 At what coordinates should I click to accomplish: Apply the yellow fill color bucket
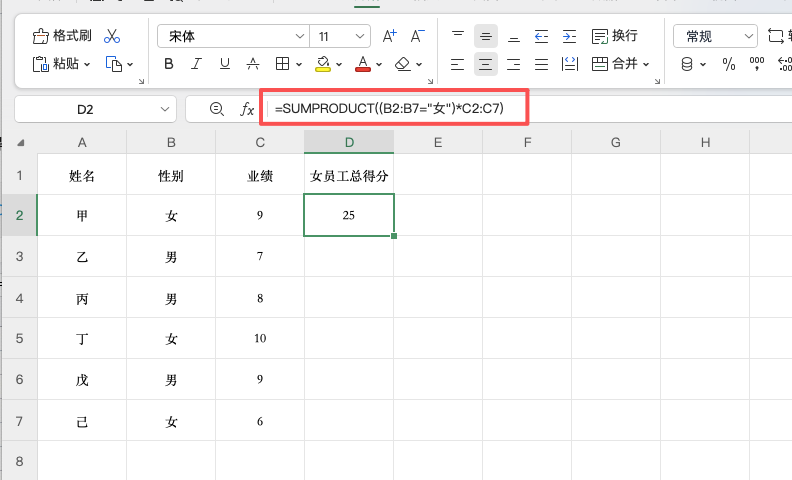coord(323,64)
